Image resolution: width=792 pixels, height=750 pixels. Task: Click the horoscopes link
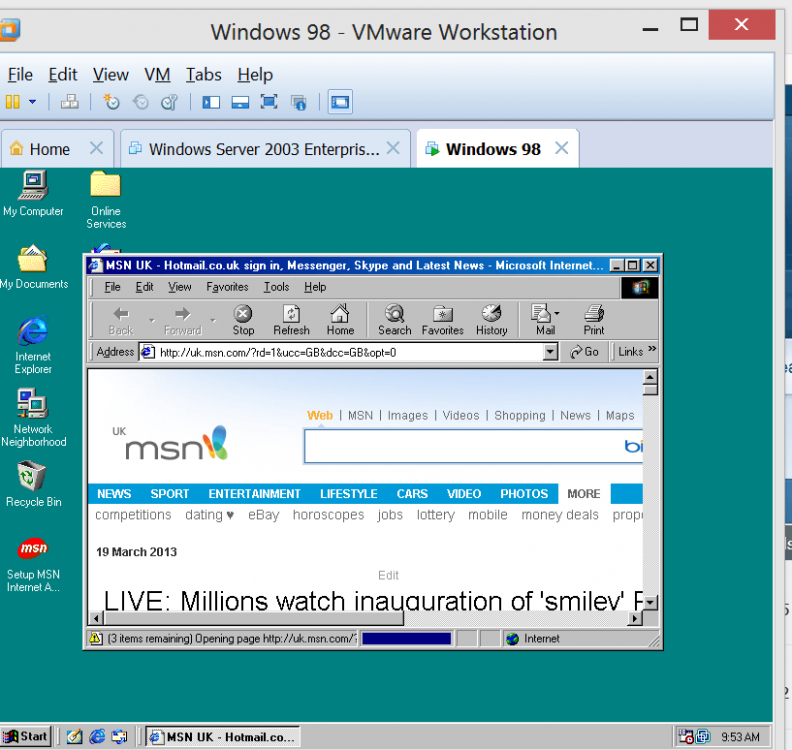(x=328, y=515)
